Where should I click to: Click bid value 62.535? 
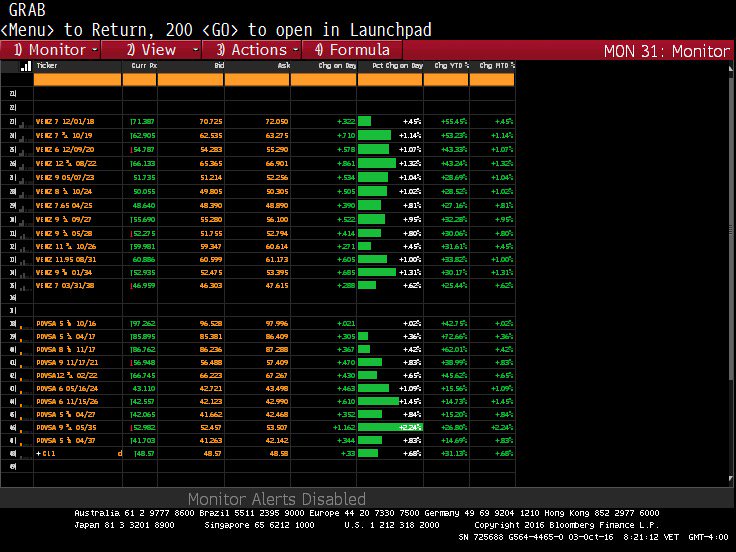coord(210,136)
